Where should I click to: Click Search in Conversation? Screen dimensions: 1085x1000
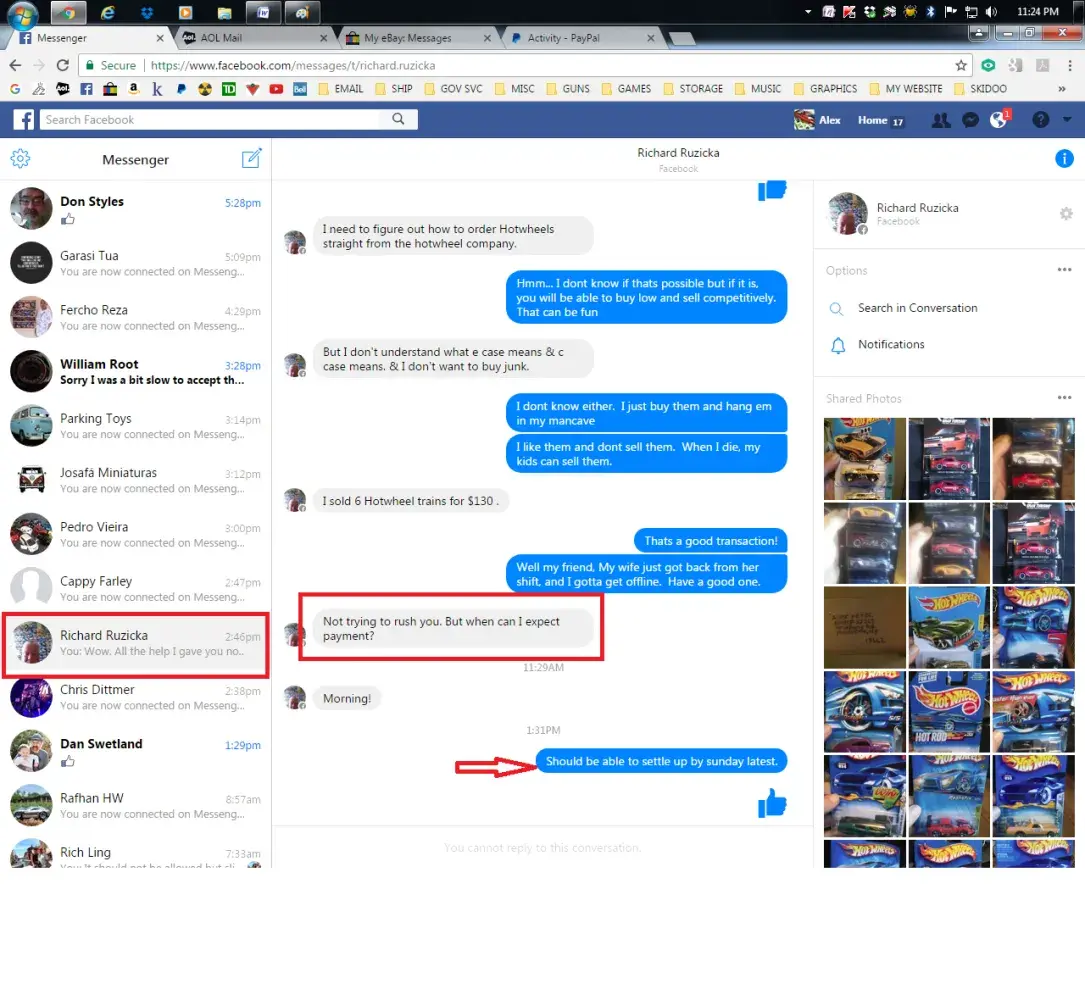pos(917,308)
